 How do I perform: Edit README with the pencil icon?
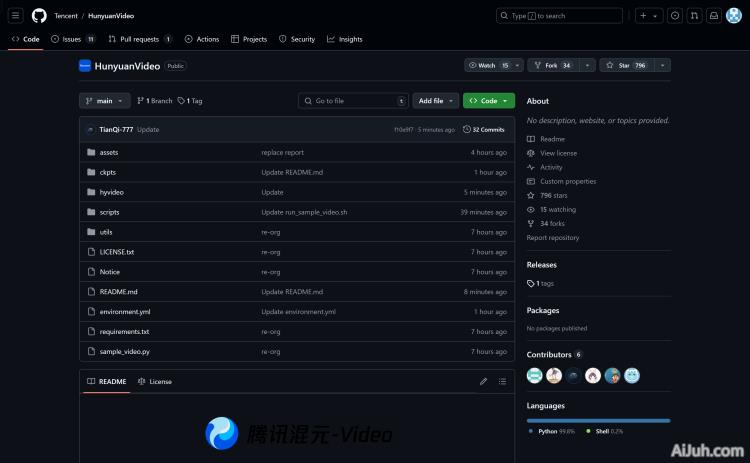484,382
